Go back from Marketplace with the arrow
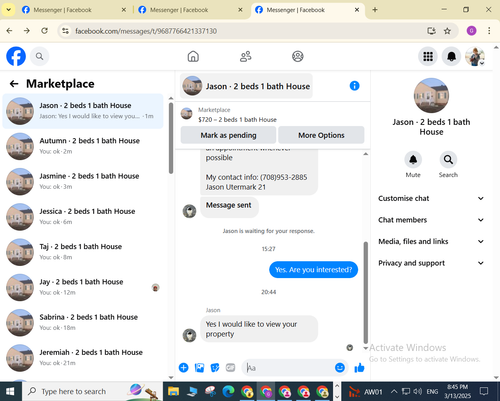This screenshot has height=401, width=500. [14, 84]
